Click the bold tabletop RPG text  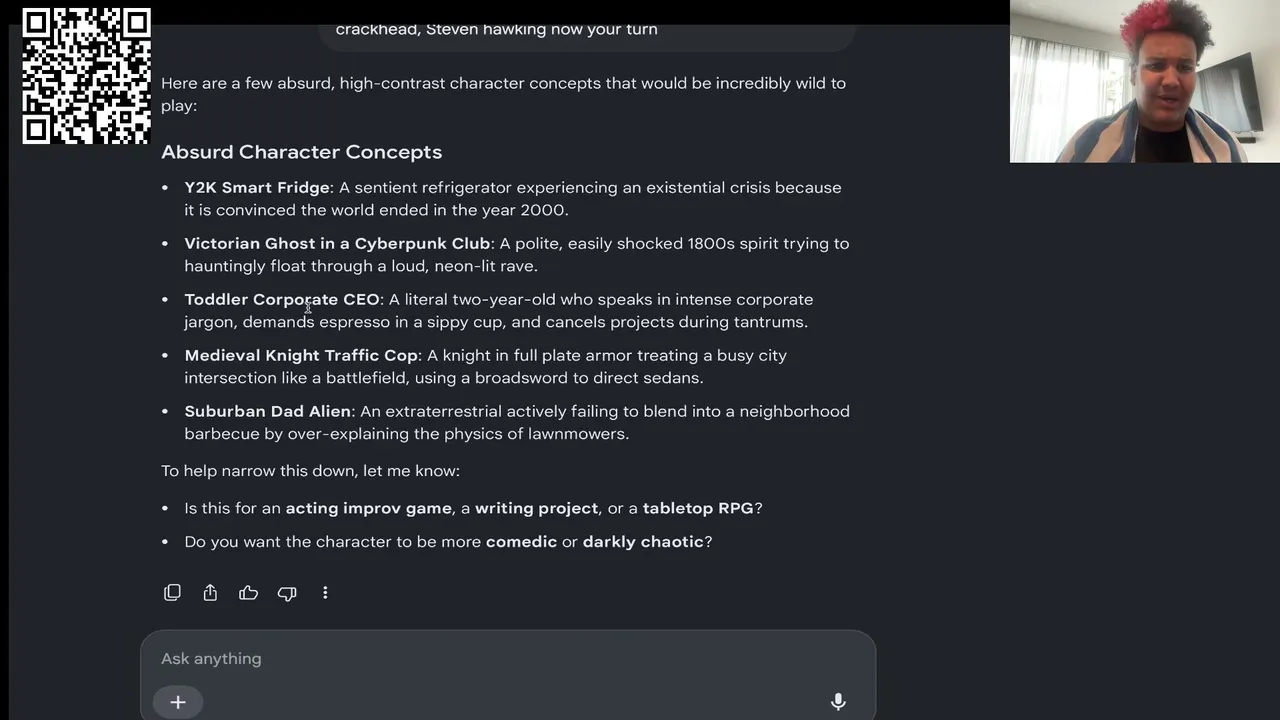coord(698,508)
